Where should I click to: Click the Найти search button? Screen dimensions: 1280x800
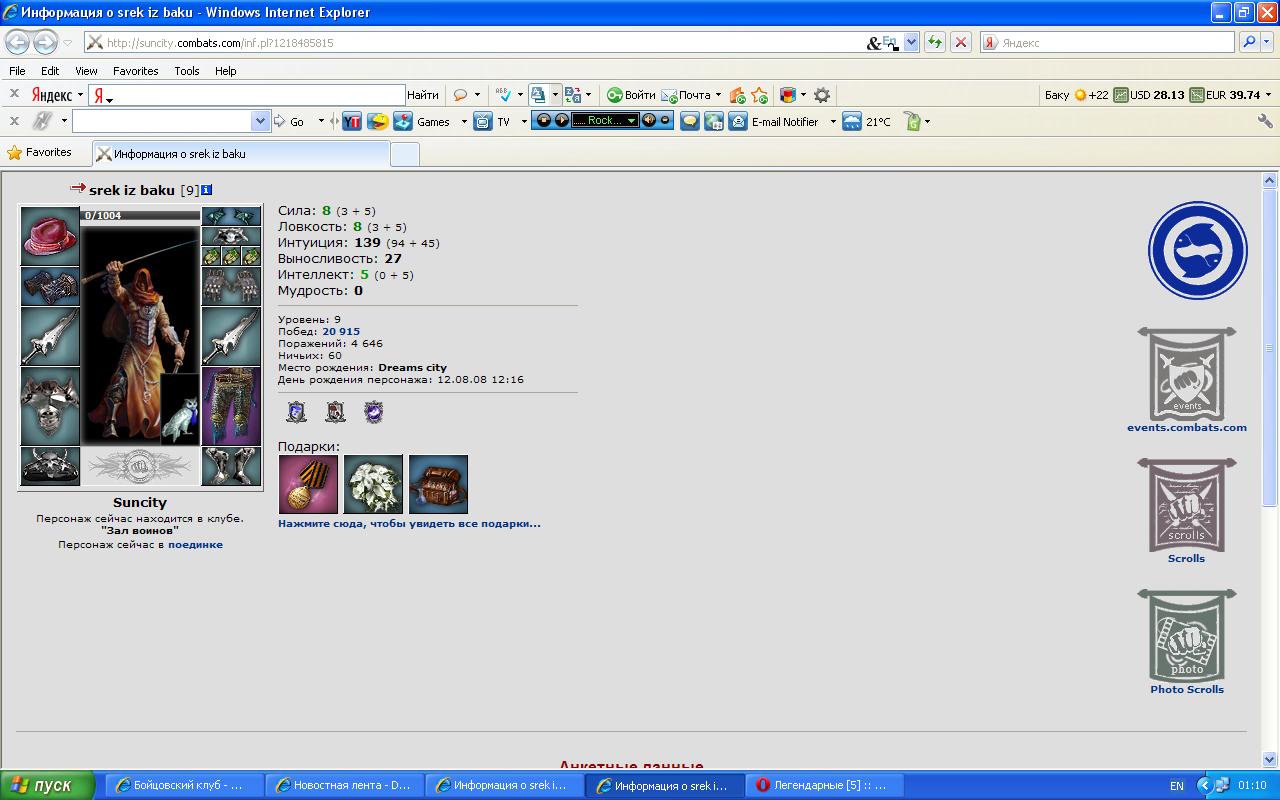(423, 95)
